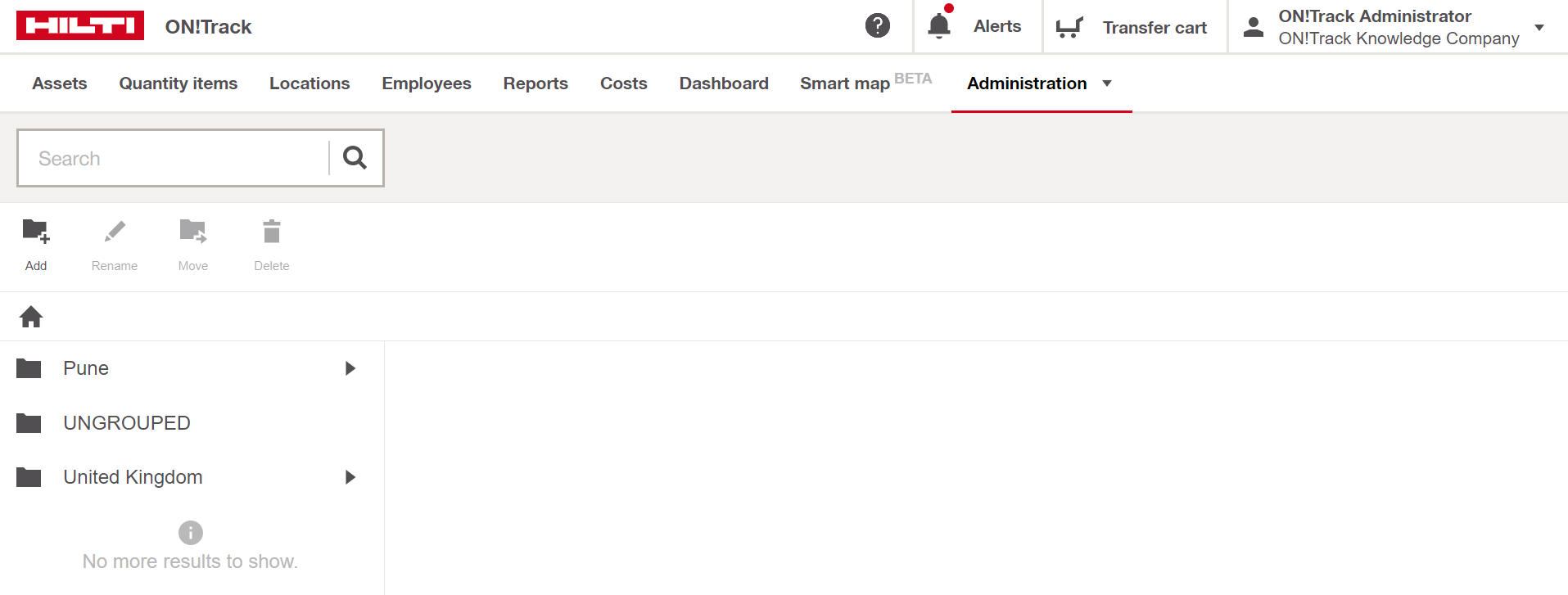The width and height of the screenshot is (1568, 595).
Task: Go to the home root icon
Action: point(31,317)
